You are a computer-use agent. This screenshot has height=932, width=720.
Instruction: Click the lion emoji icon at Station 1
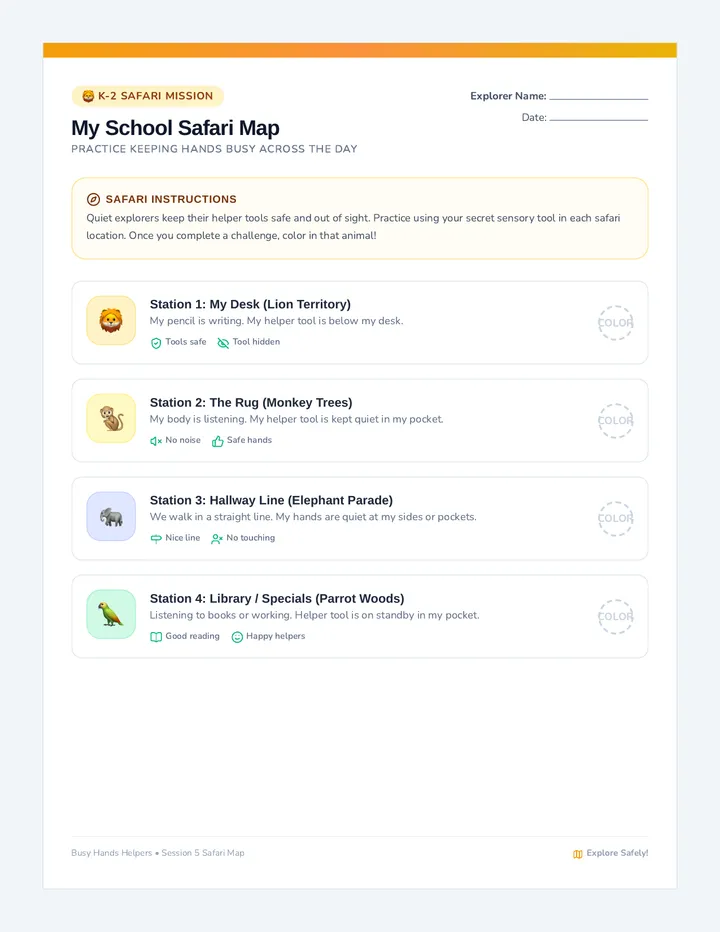tap(111, 321)
